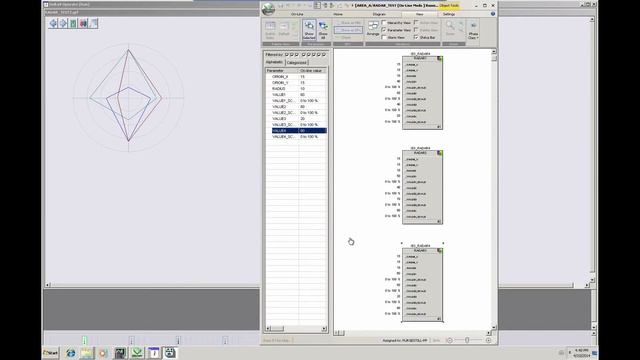
Task: Select the VALUE2 parameter row
Action: point(296,107)
